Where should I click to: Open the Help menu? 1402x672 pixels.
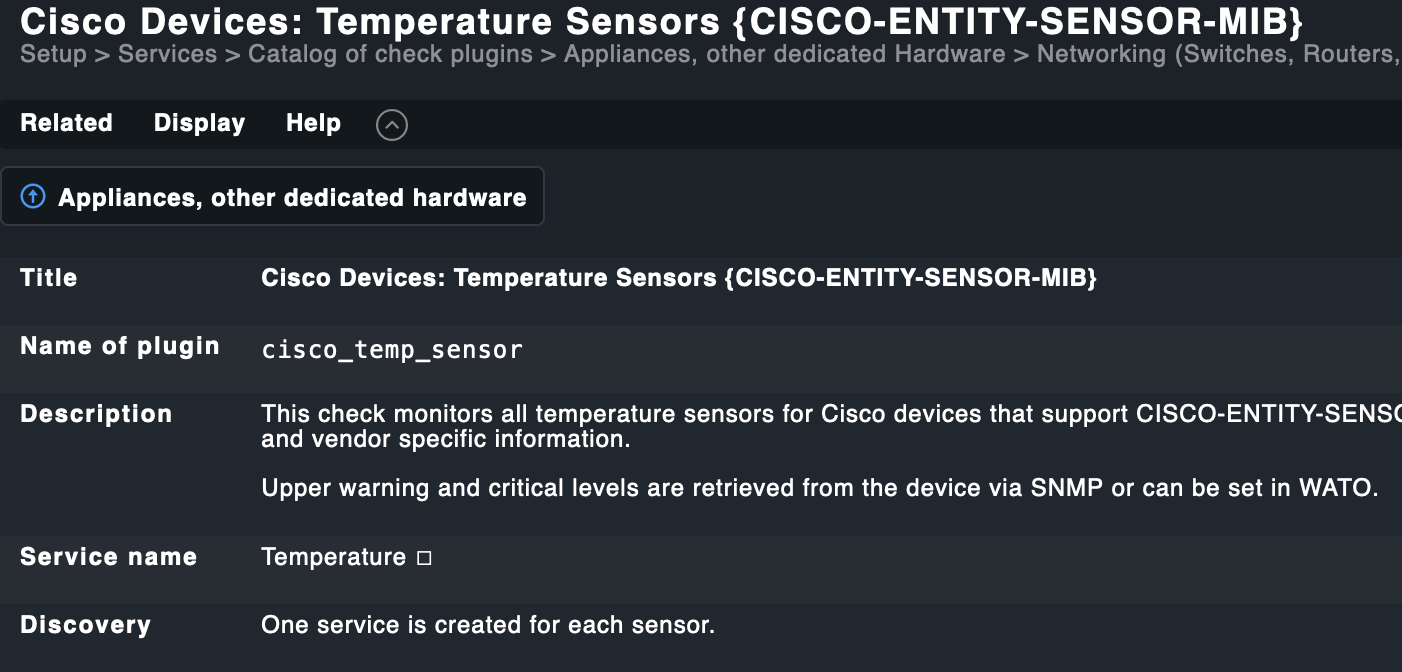click(x=312, y=123)
